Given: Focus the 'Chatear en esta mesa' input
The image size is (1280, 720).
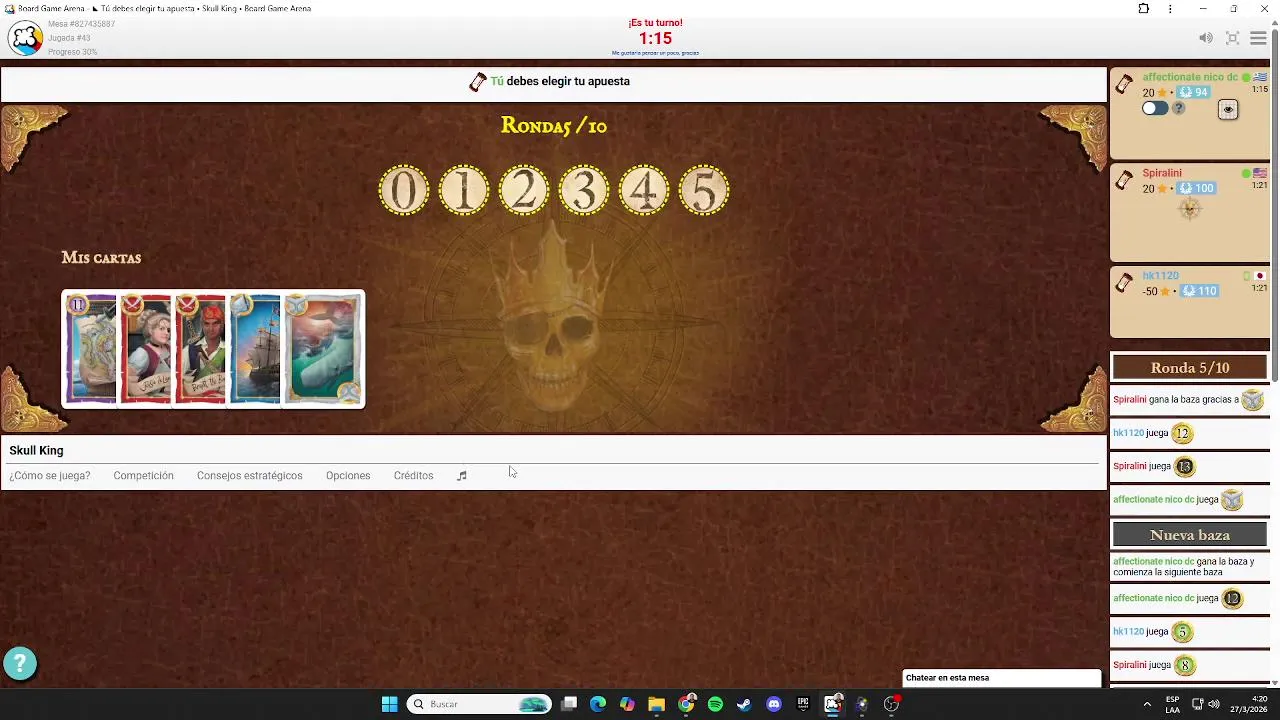Looking at the screenshot, I should [1001, 678].
